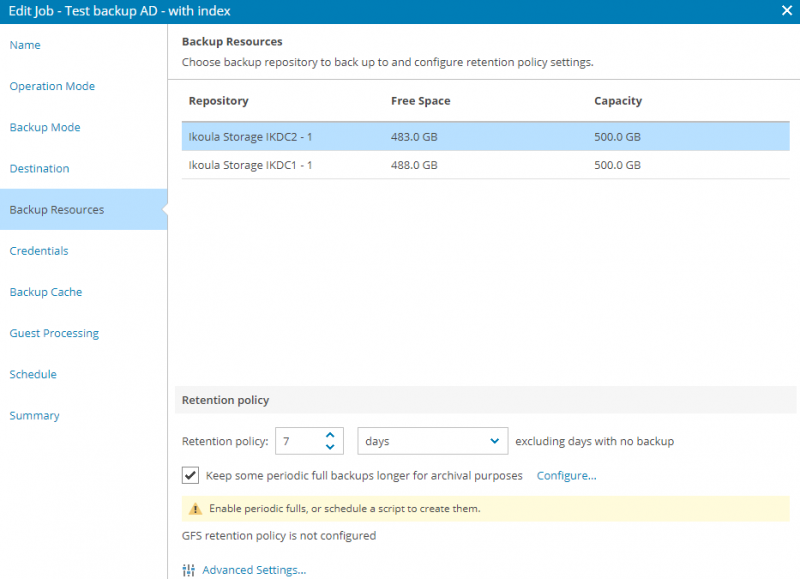Select Ikoula Storage IKDC1 - 1 repository

[486, 165]
